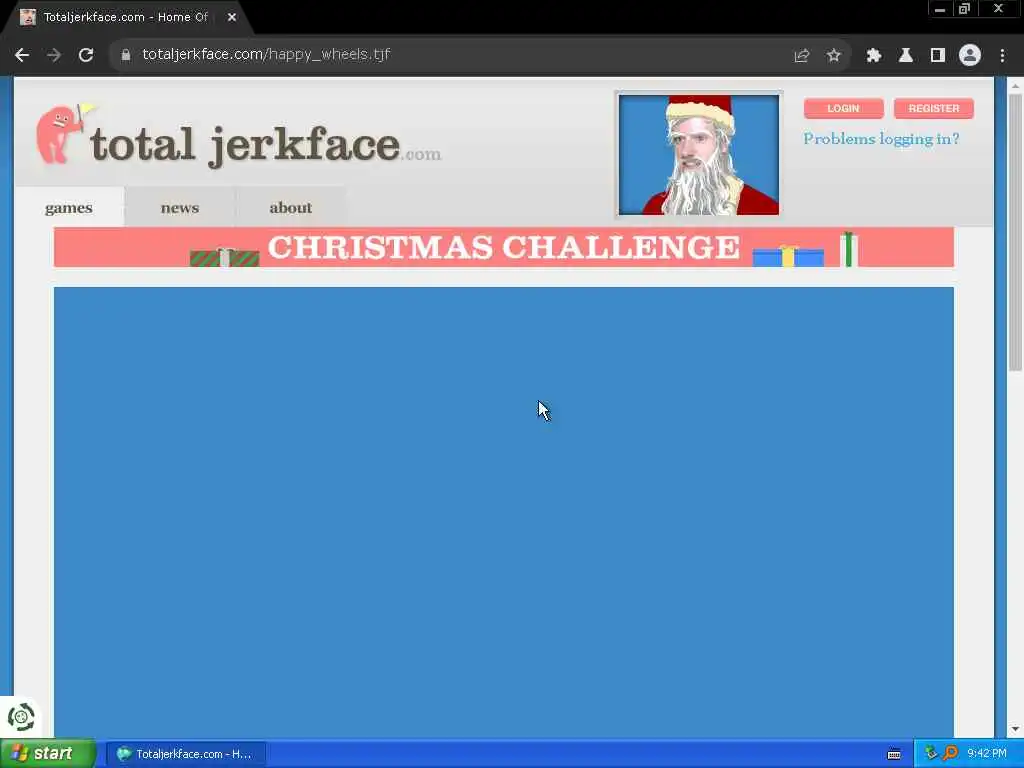Click the page vertical scrollbar thumb
This screenshot has height=768, width=1024.
(x=1015, y=232)
